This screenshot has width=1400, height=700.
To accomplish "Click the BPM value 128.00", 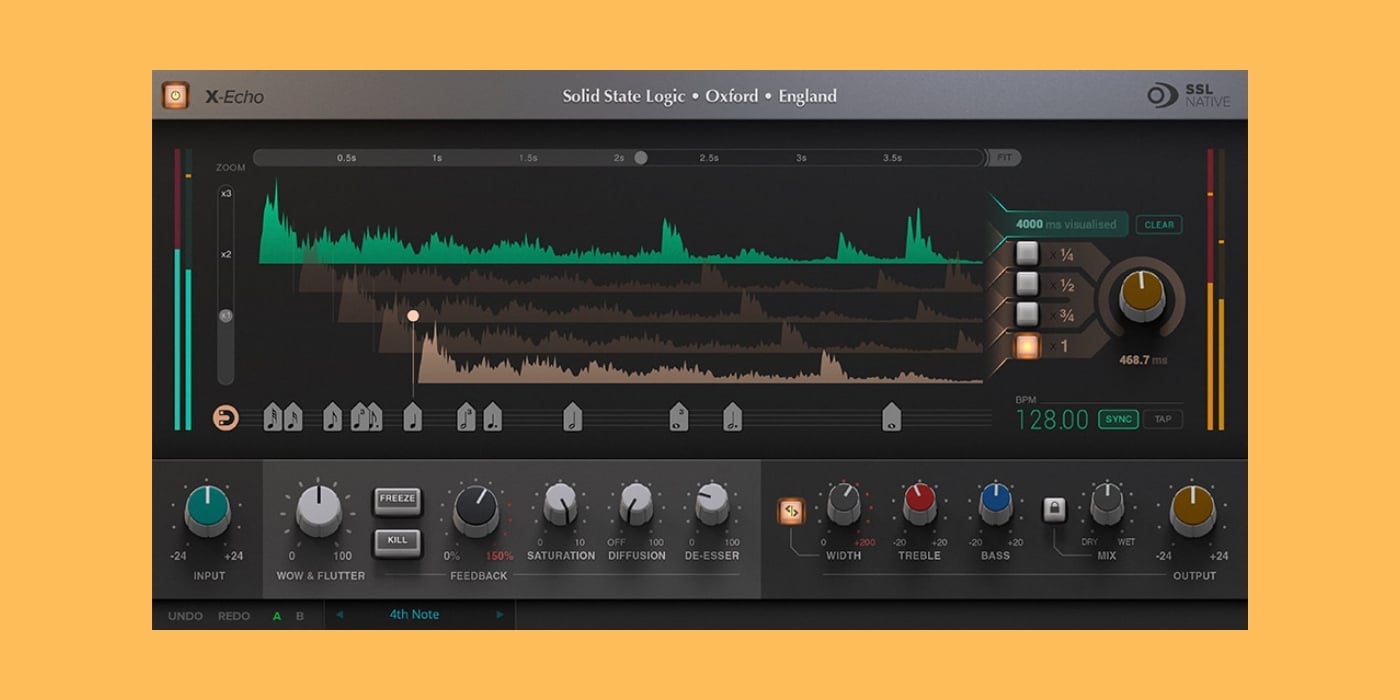I will click(1052, 420).
